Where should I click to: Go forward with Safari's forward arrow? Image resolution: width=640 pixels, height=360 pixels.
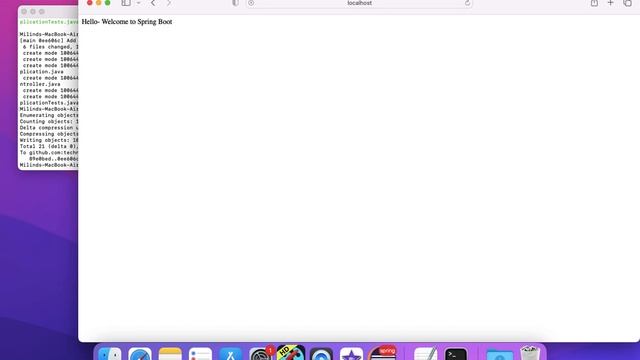[169, 3]
